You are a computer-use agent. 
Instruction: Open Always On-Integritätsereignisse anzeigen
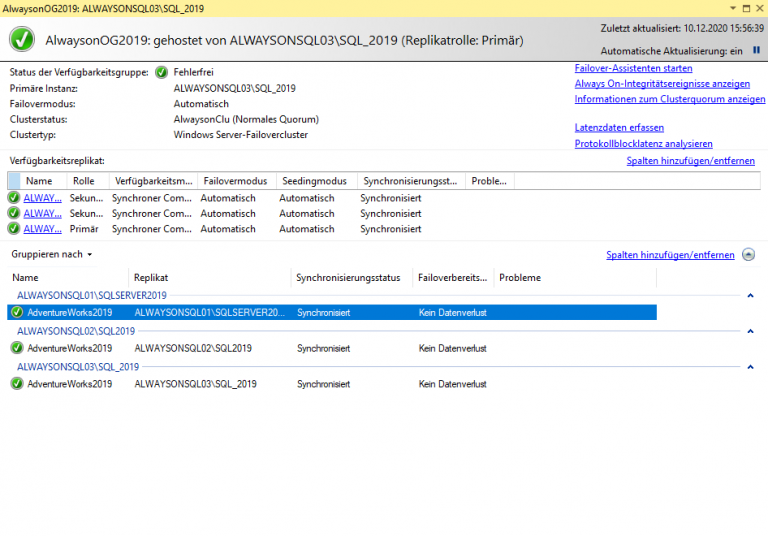(662, 84)
